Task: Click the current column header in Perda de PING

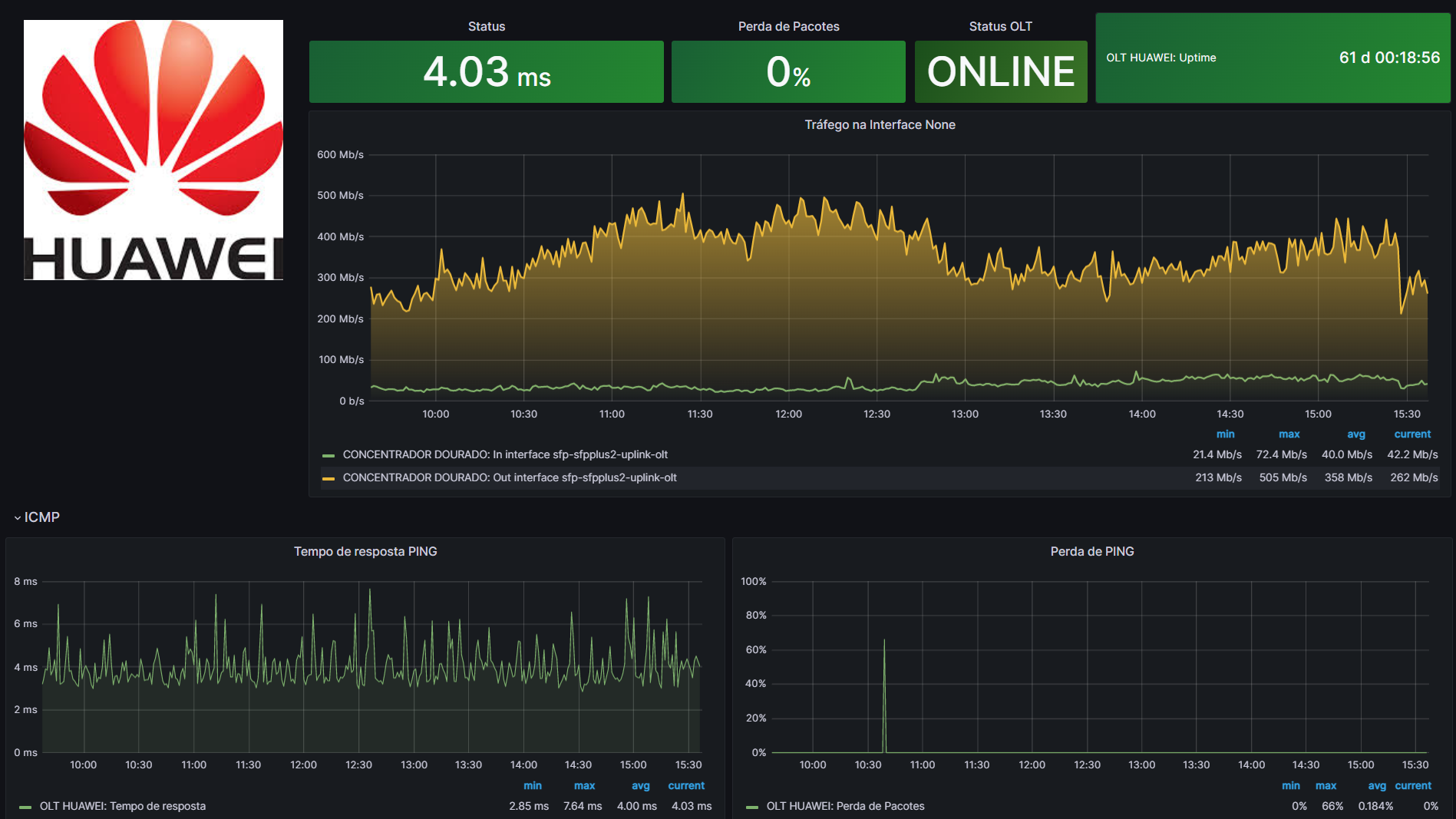Action: [x=1413, y=785]
